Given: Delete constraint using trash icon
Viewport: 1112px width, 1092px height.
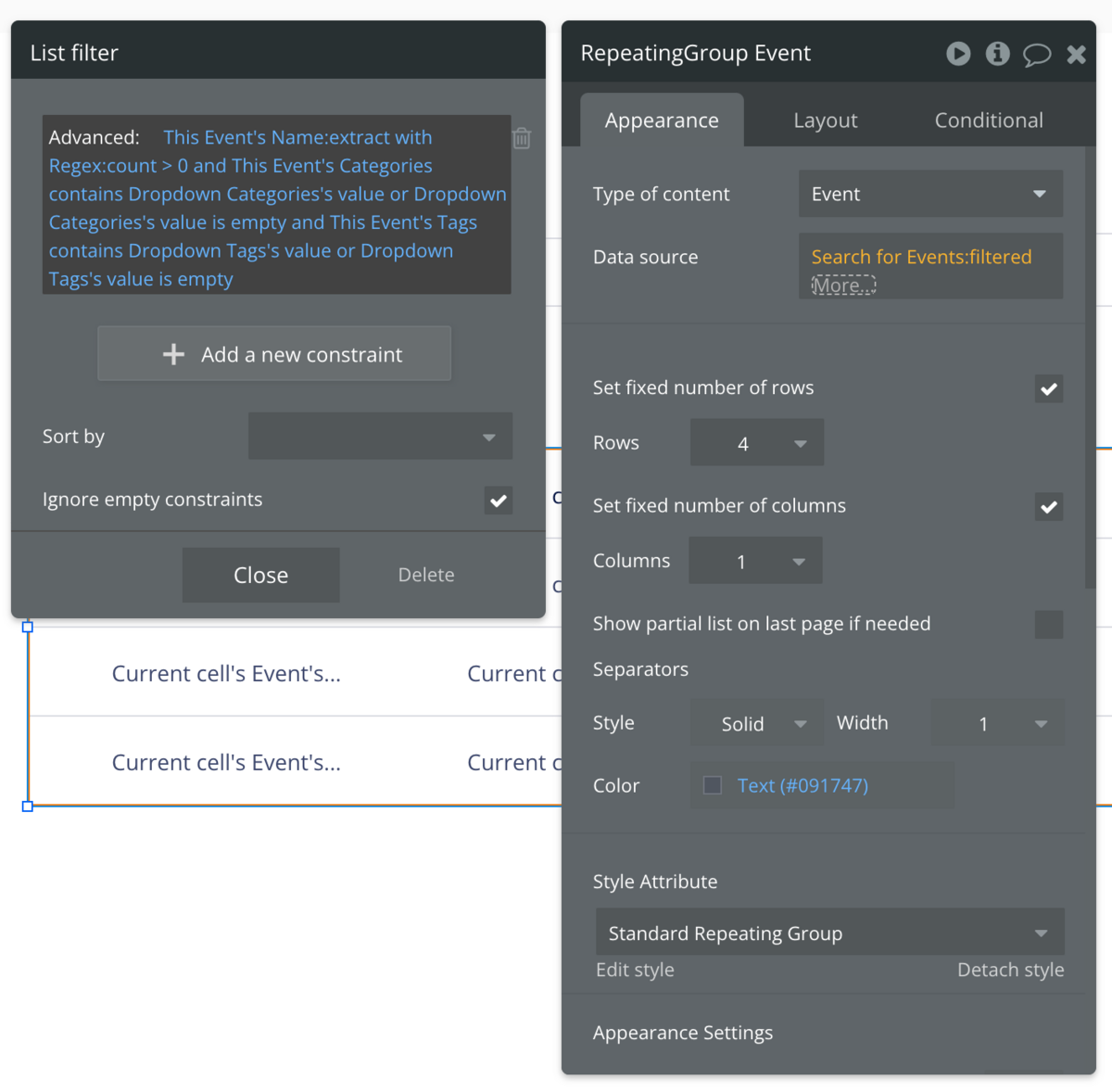Looking at the screenshot, I should [522, 138].
